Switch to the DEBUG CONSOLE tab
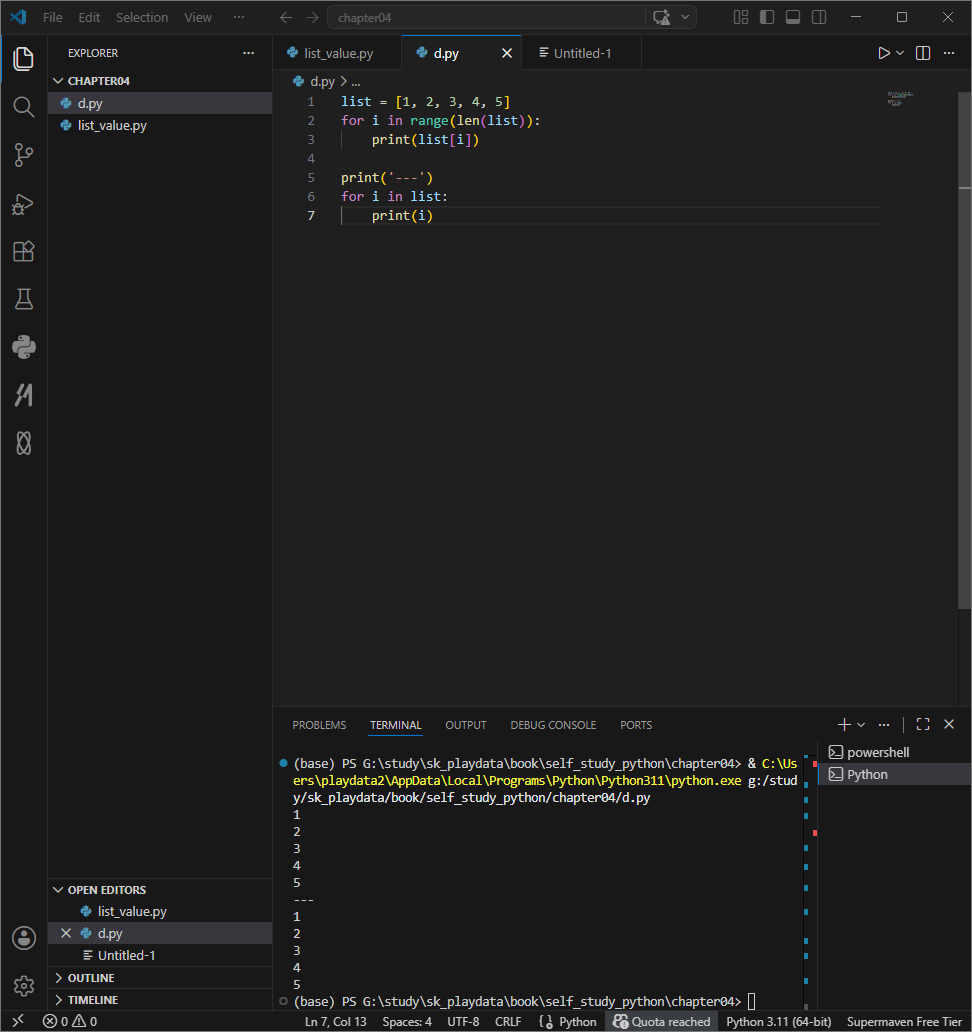Screen dimensions: 972x1032 (553, 725)
